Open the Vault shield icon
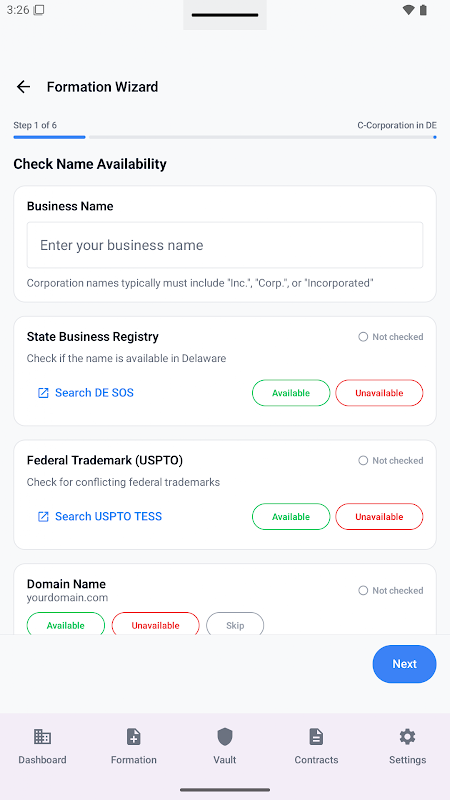Viewport: 450px width, 800px height. (225, 736)
